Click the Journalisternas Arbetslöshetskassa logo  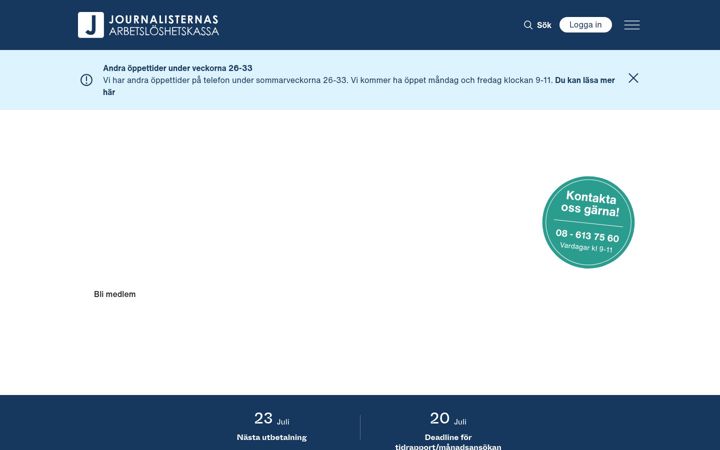click(148, 25)
